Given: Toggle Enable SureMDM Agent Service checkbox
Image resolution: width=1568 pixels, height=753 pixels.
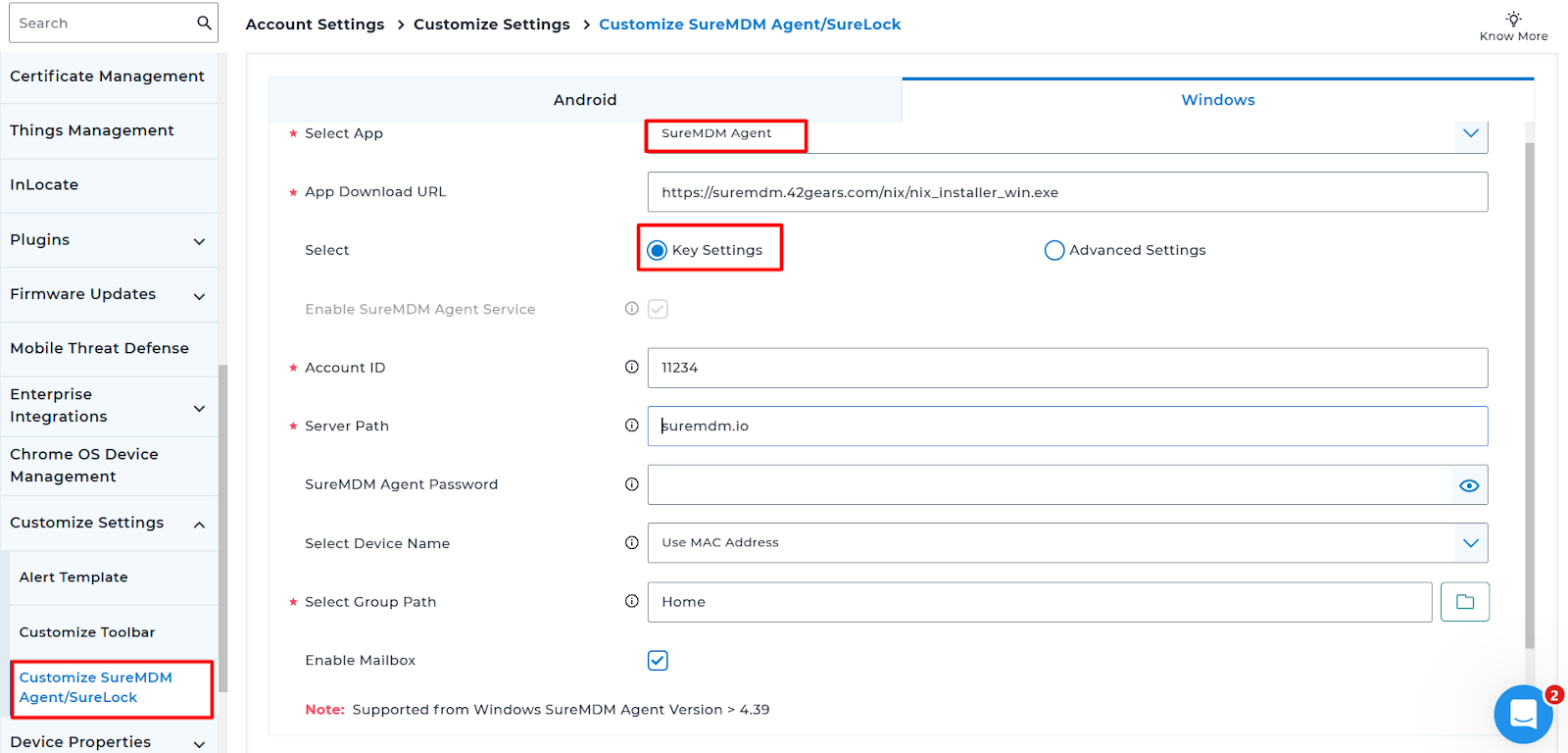Looking at the screenshot, I should coord(658,309).
